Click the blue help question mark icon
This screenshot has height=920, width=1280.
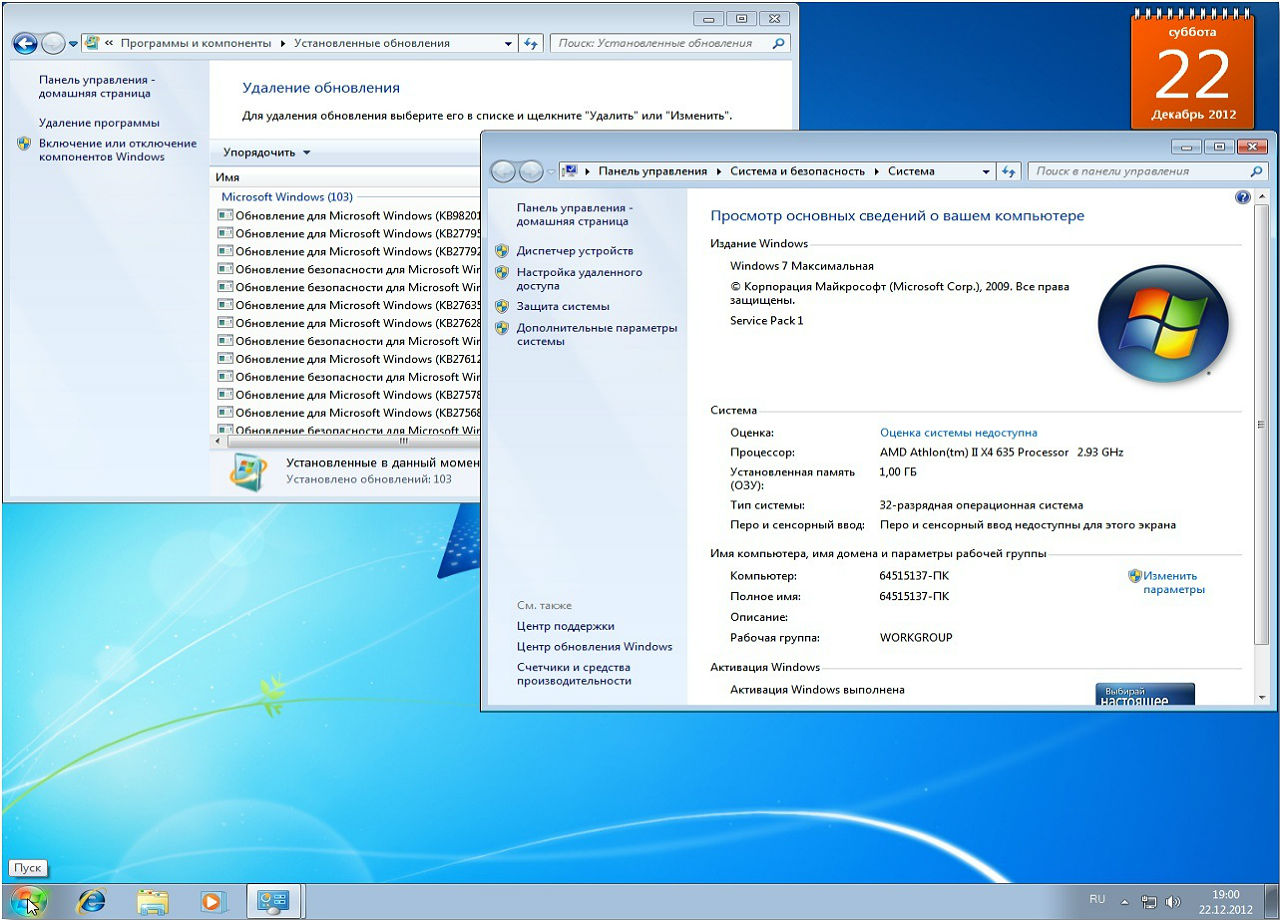1243,198
